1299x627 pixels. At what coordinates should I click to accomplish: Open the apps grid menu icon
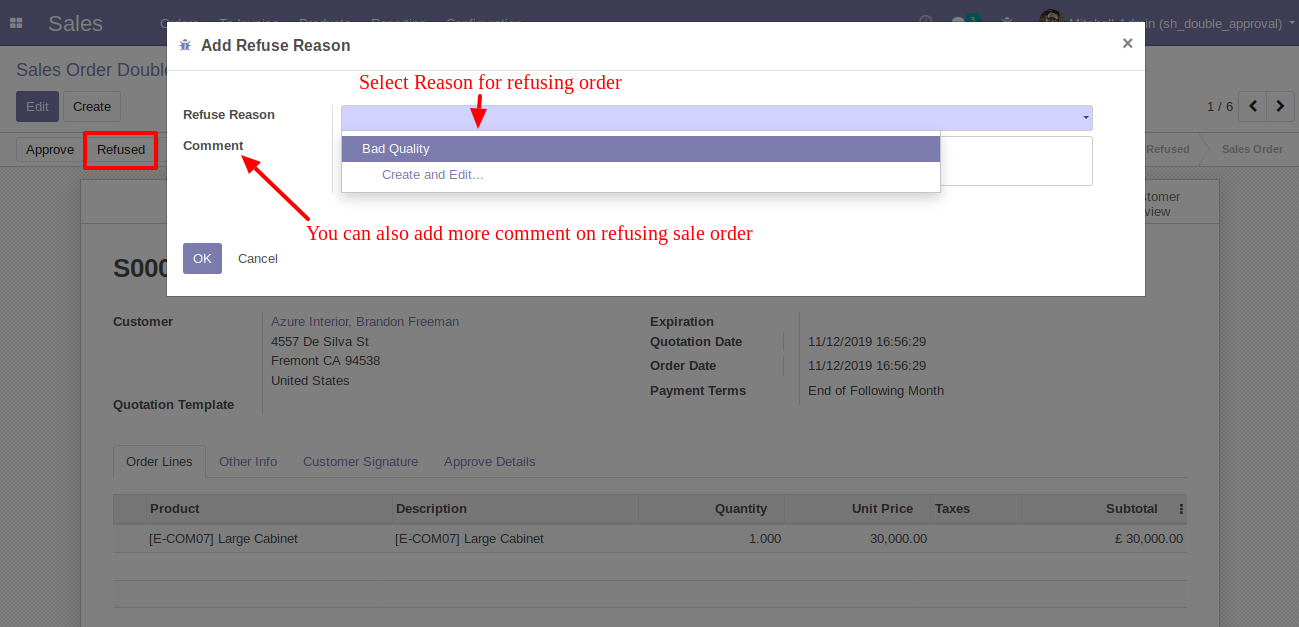tap(16, 23)
